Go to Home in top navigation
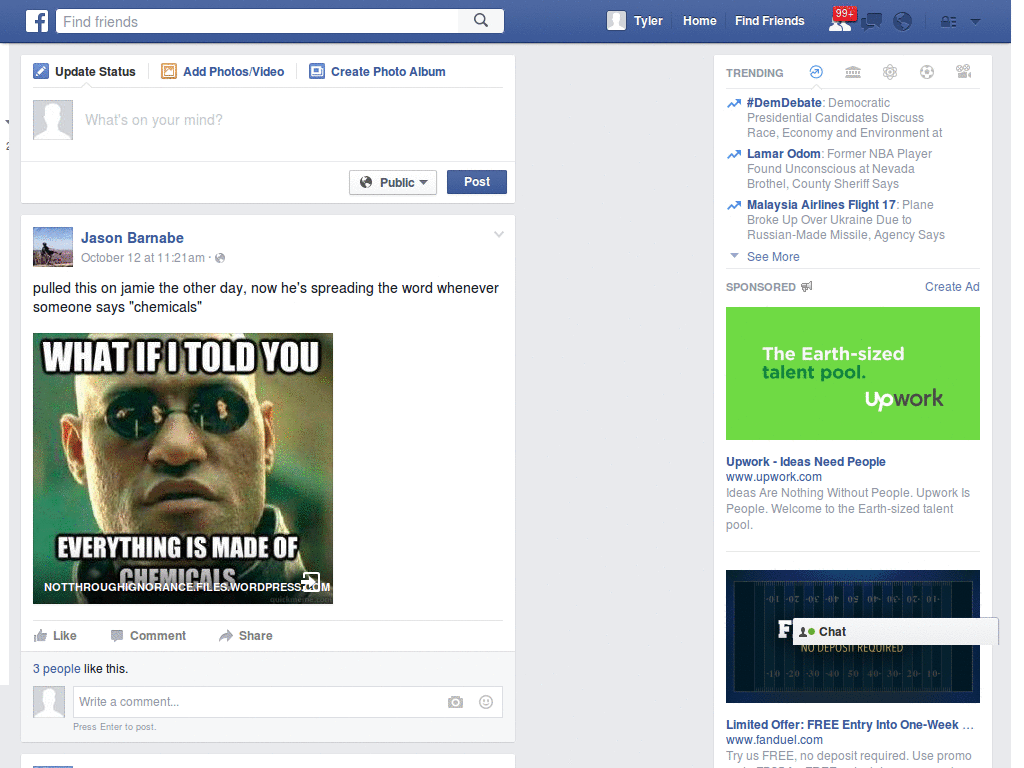This screenshot has width=1024, height=768. [699, 21]
